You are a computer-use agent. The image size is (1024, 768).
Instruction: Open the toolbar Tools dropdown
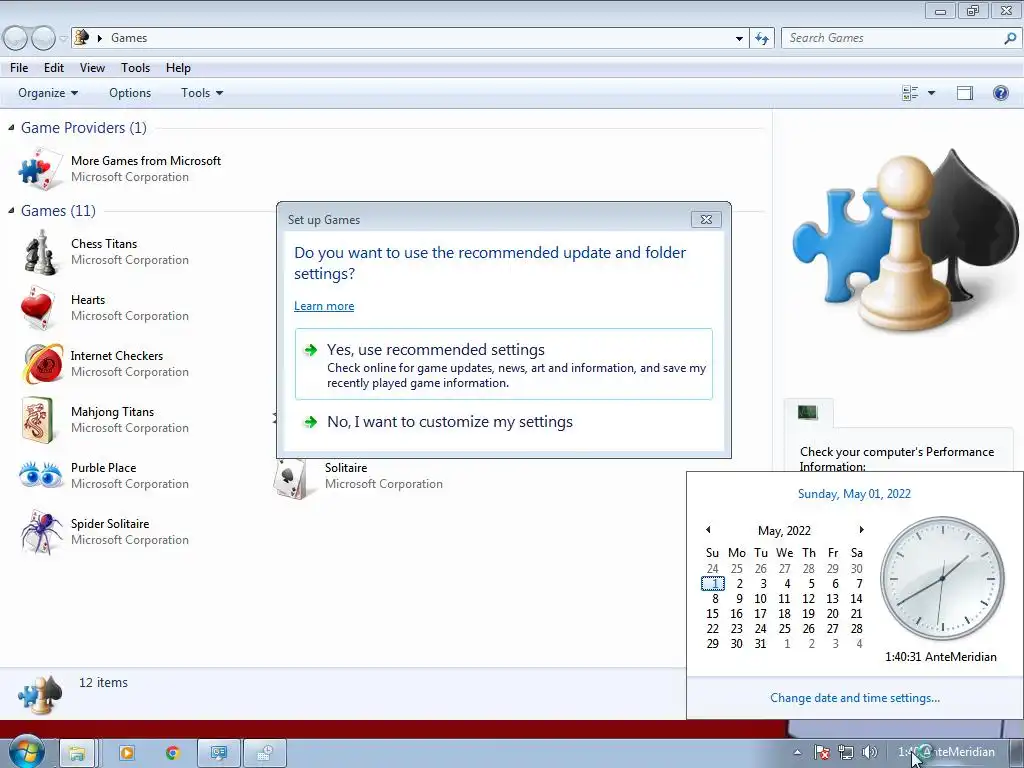click(202, 93)
